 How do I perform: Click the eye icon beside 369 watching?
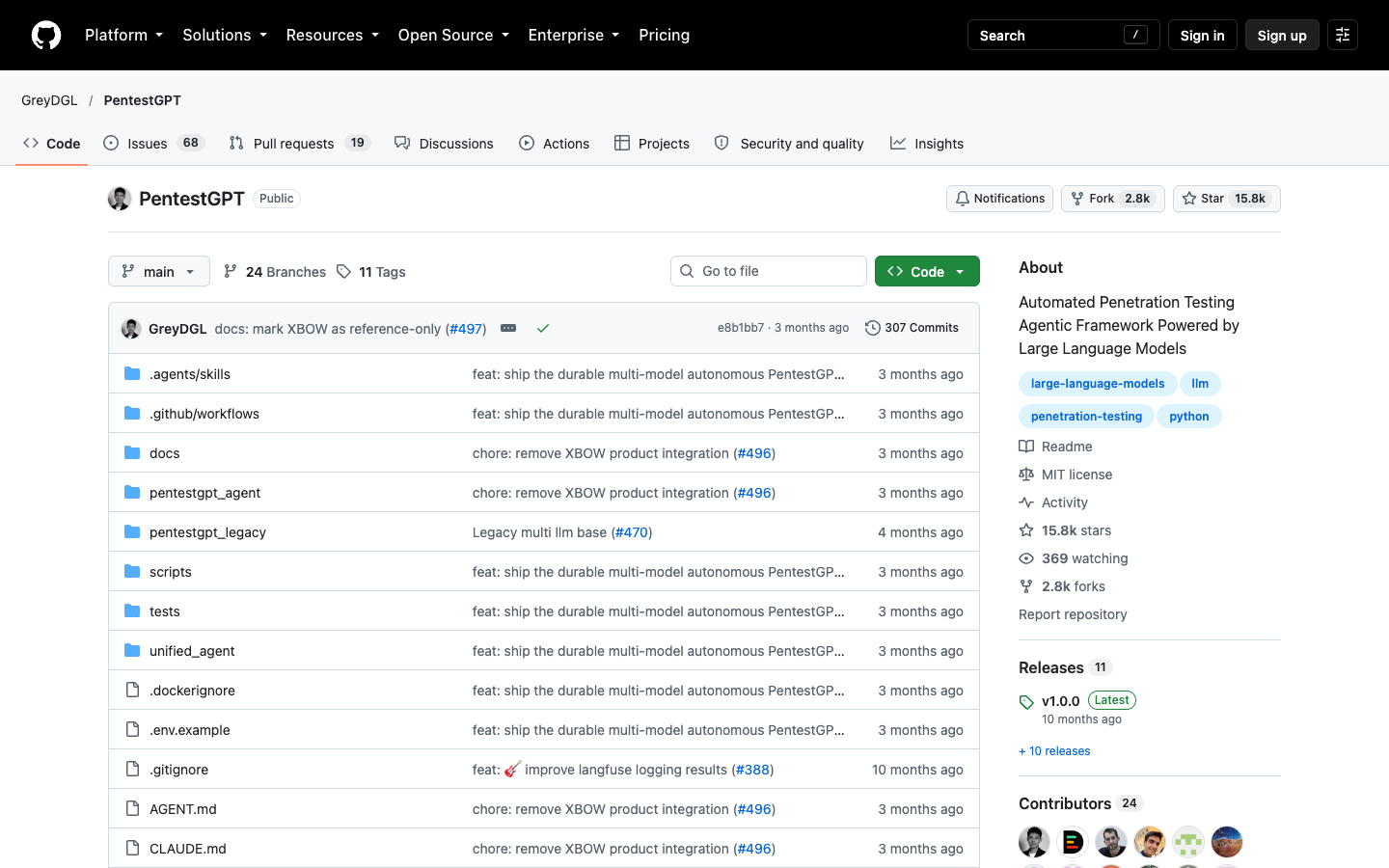click(x=1026, y=558)
